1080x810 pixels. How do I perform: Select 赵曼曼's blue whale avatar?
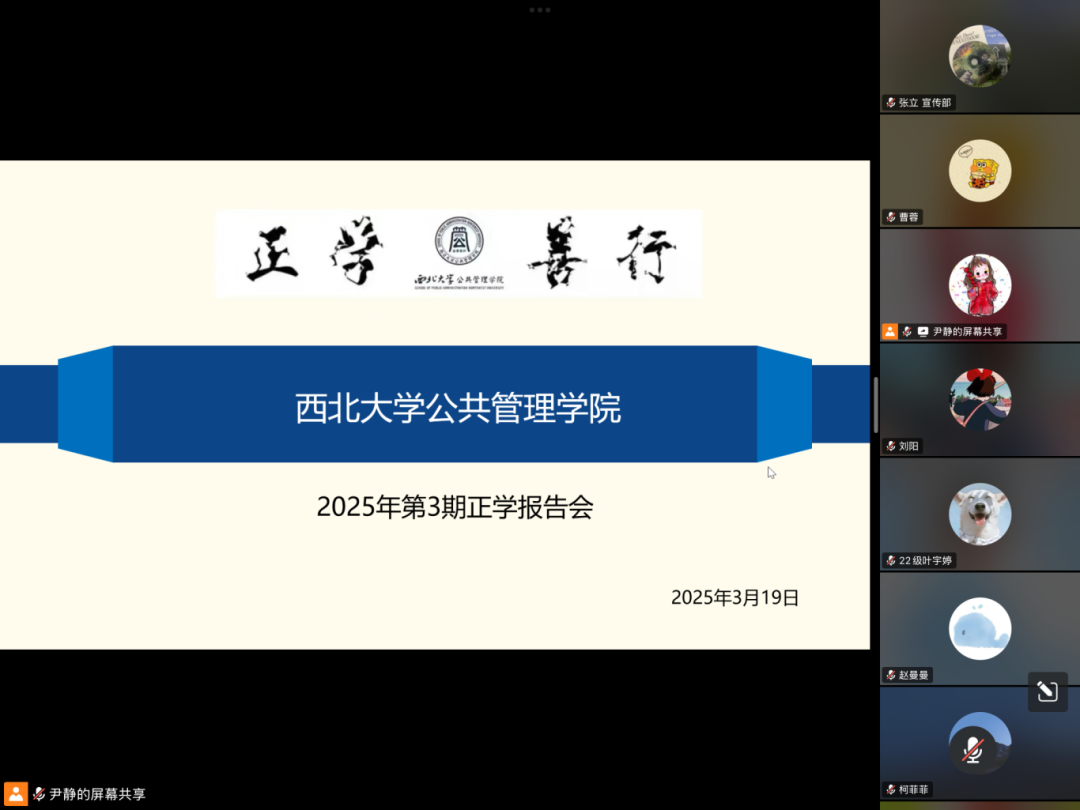click(x=979, y=628)
